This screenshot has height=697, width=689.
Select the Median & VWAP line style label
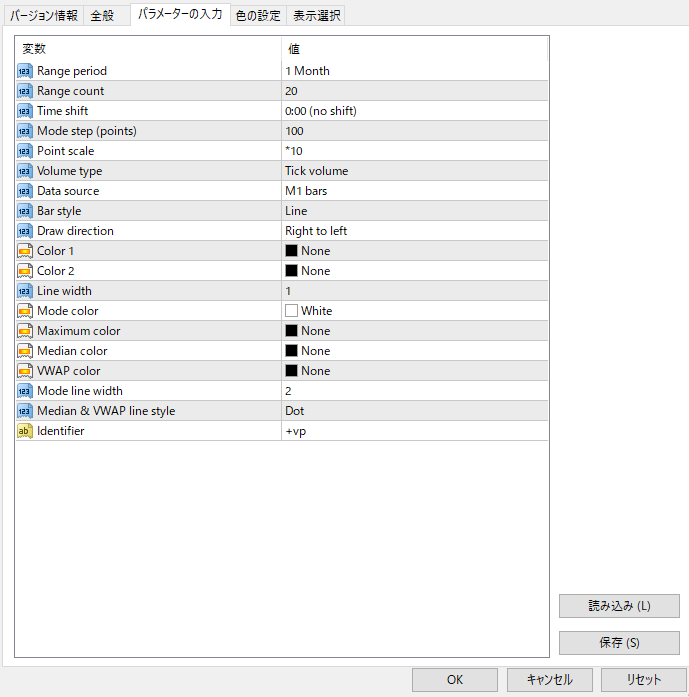(x=106, y=411)
